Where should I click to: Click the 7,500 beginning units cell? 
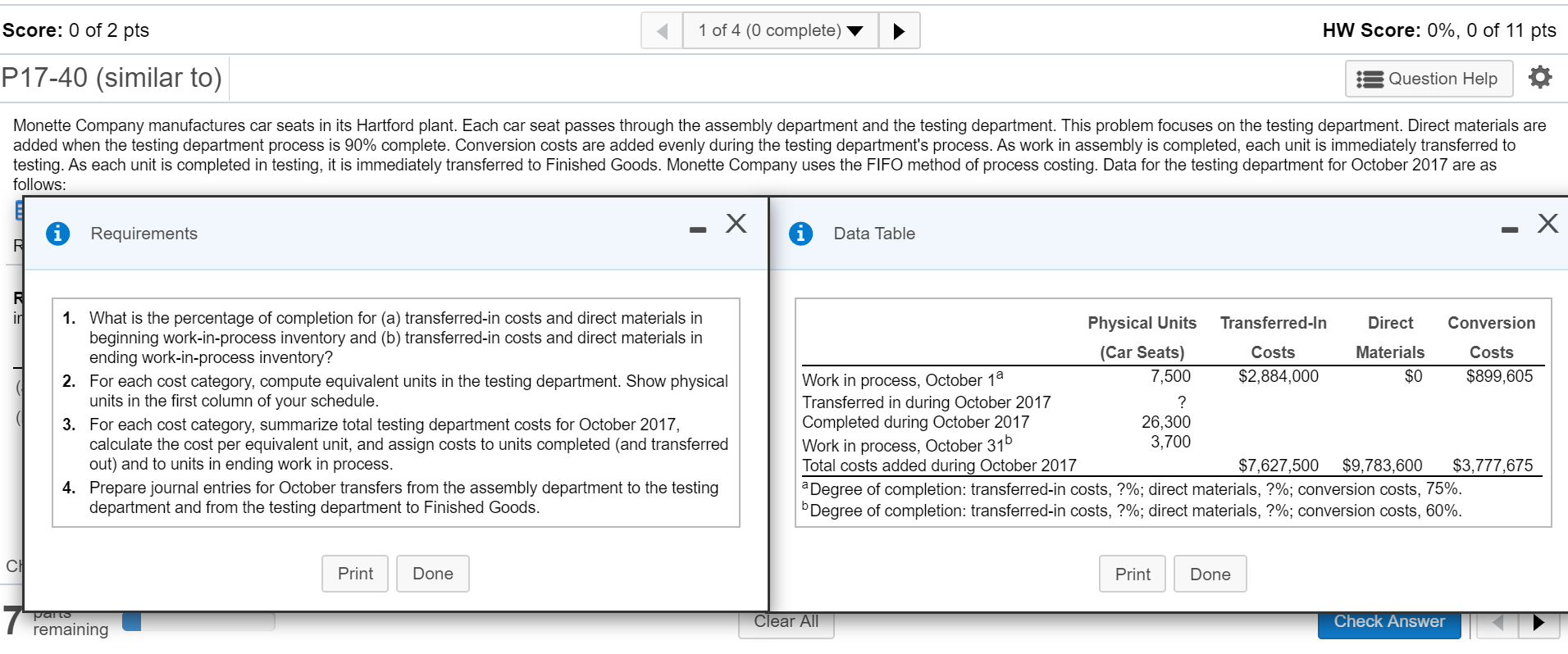[x=1170, y=376]
